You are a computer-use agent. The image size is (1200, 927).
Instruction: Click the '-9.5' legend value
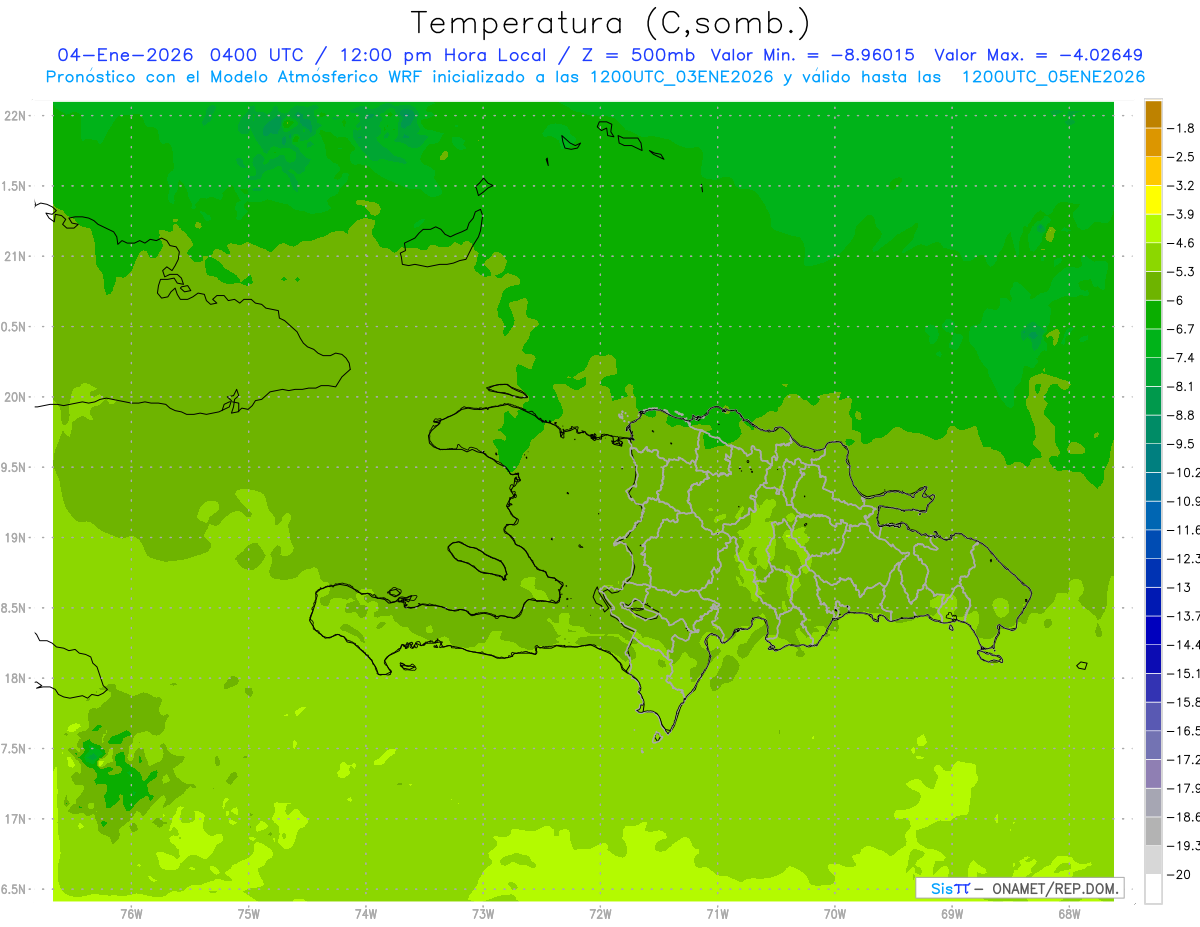pos(1181,444)
